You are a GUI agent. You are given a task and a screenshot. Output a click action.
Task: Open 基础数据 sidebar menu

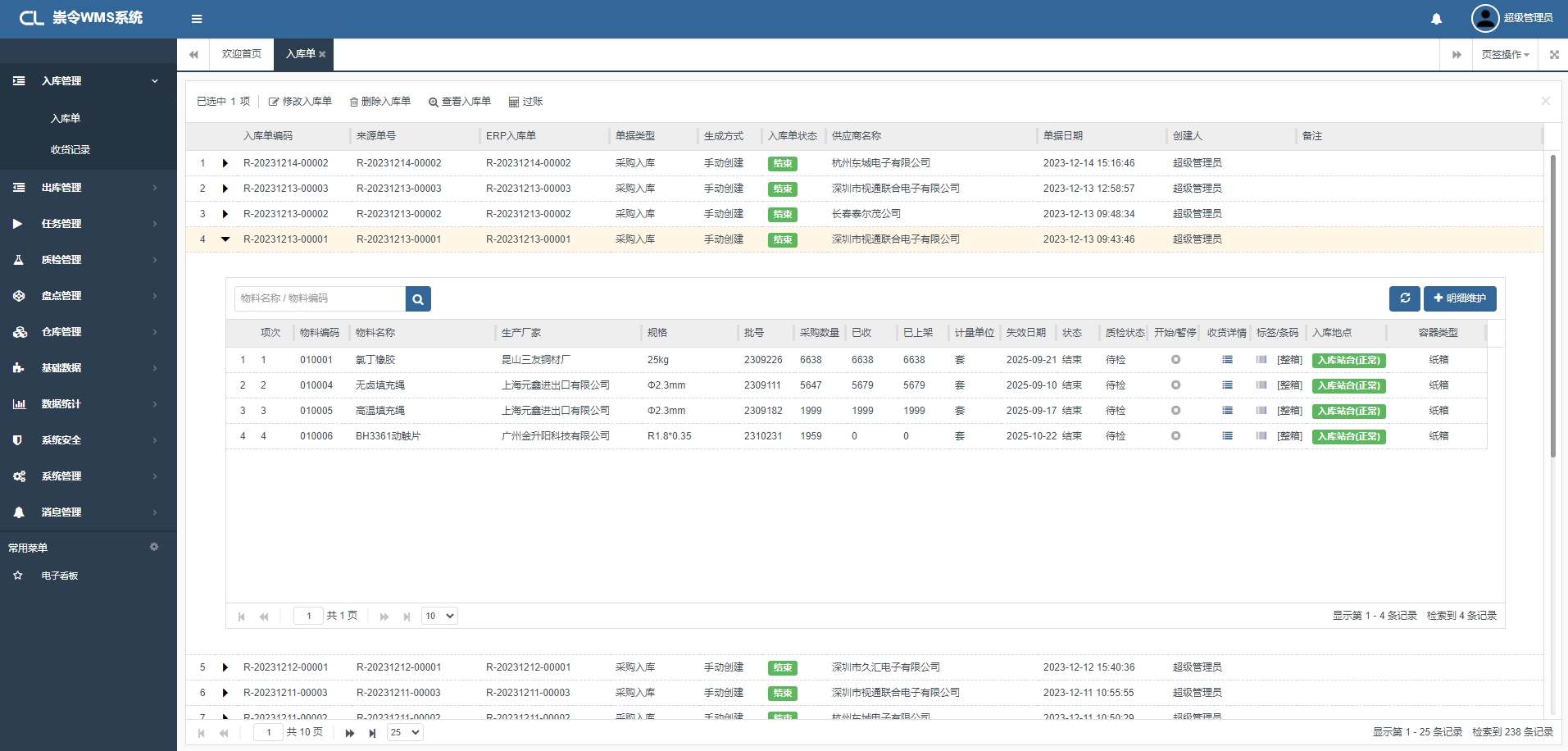[x=89, y=368]
